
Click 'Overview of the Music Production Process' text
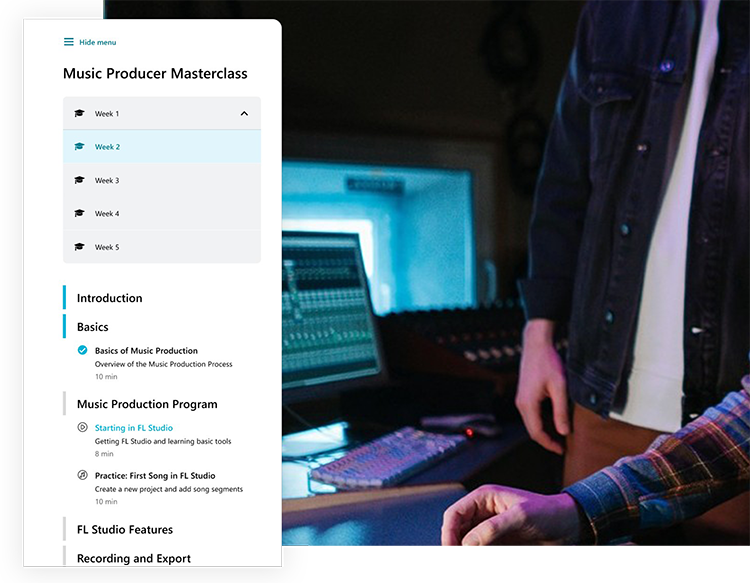(x=164, y=364)
